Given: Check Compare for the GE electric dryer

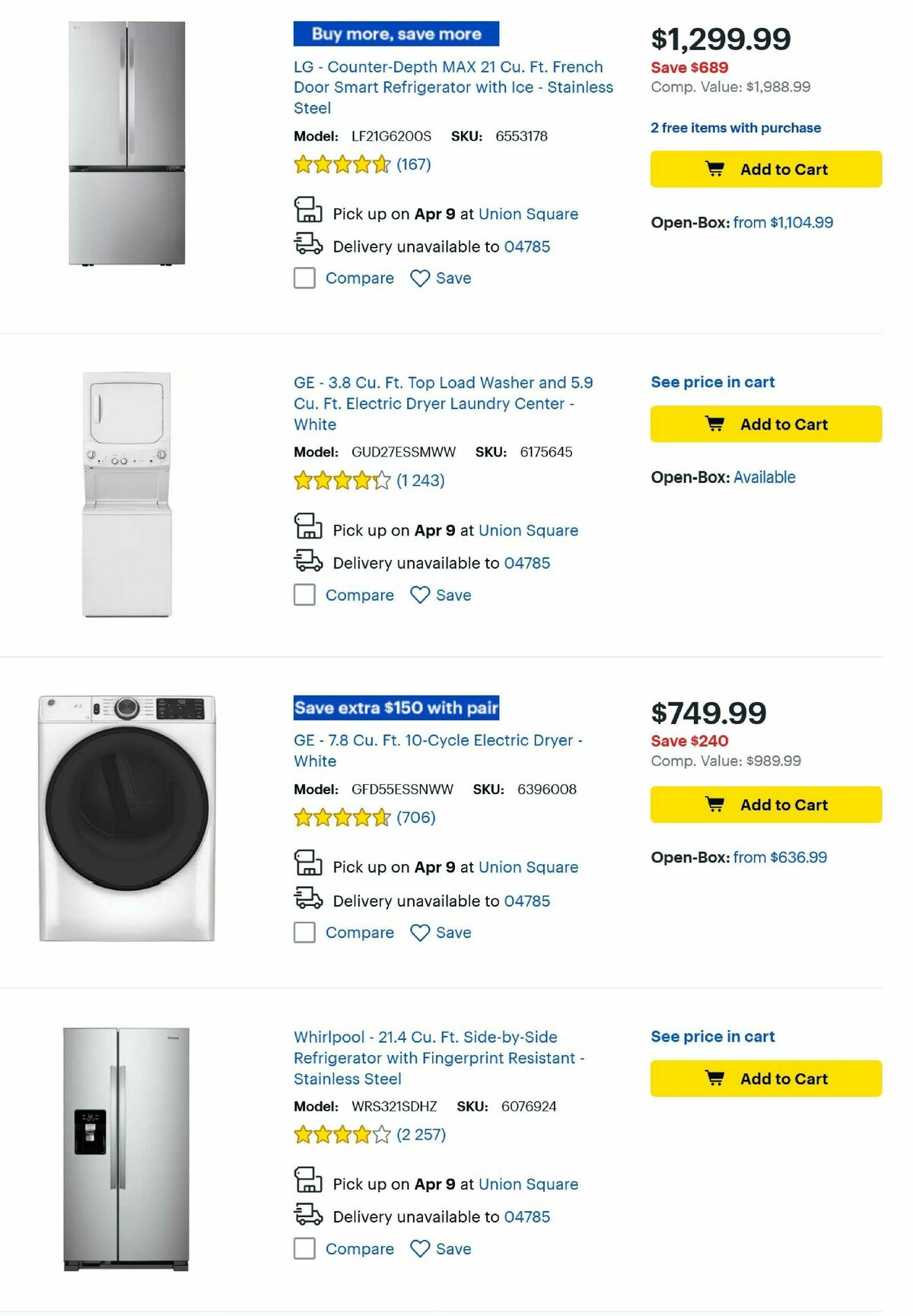Looking at the screenshot, I should pos(304,932).
